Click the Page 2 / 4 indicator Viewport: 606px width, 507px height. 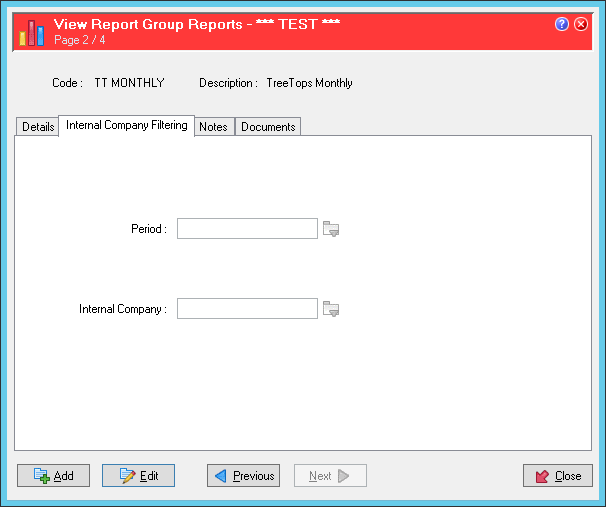(x=79, y=40)
